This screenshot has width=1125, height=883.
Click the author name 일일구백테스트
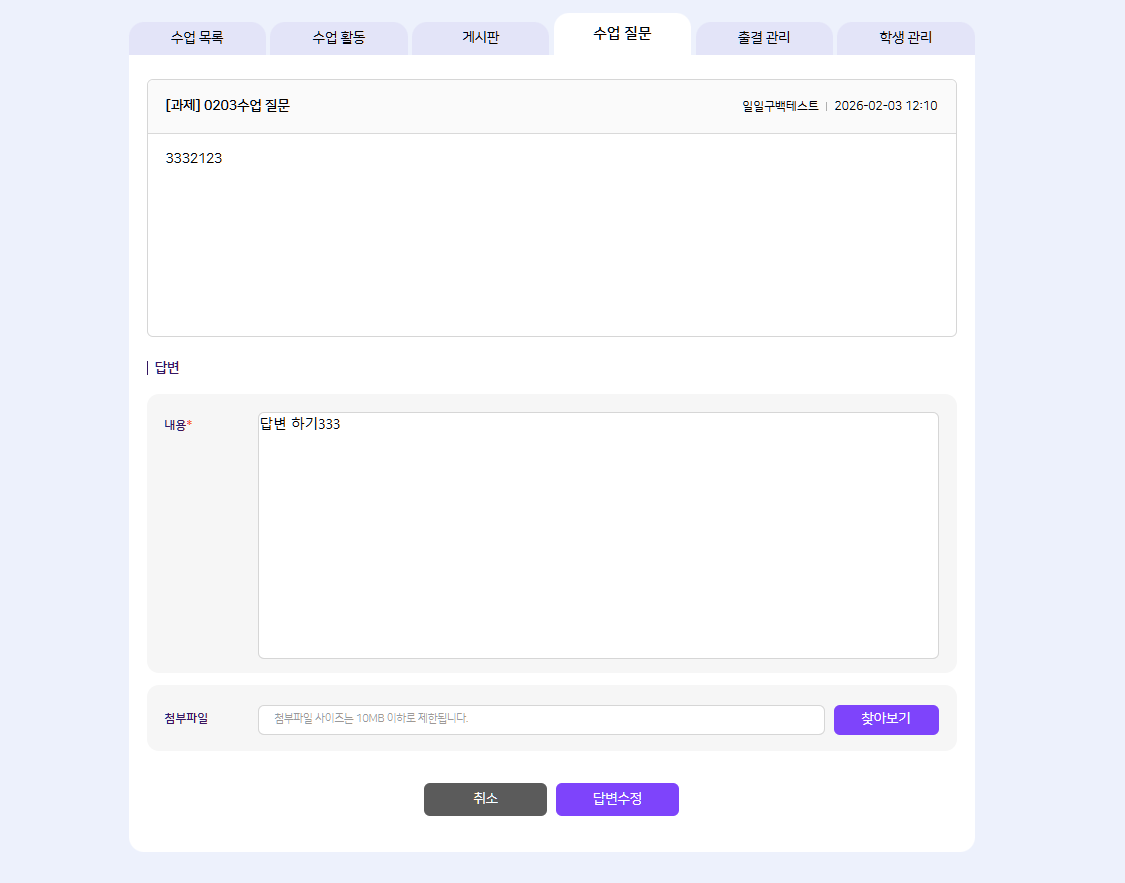pos(780,106)
